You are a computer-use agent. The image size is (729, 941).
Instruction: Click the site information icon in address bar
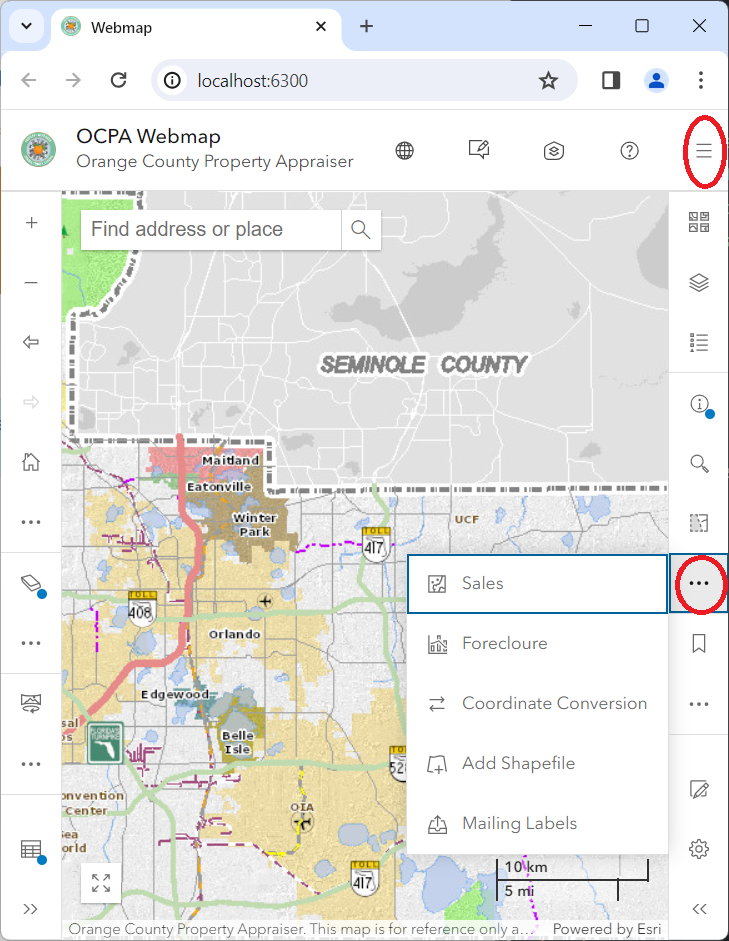(172, 80)
